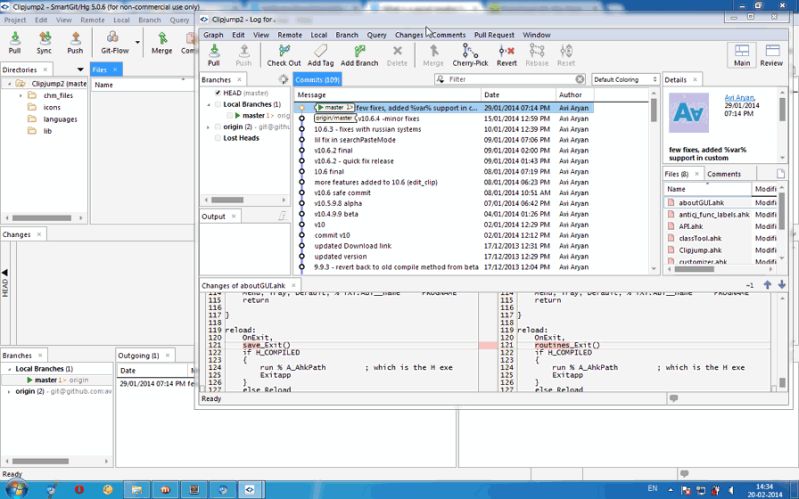Expand origin node in main Branches panel
This screenshot has height=499, width=799.
pos(9,391)
